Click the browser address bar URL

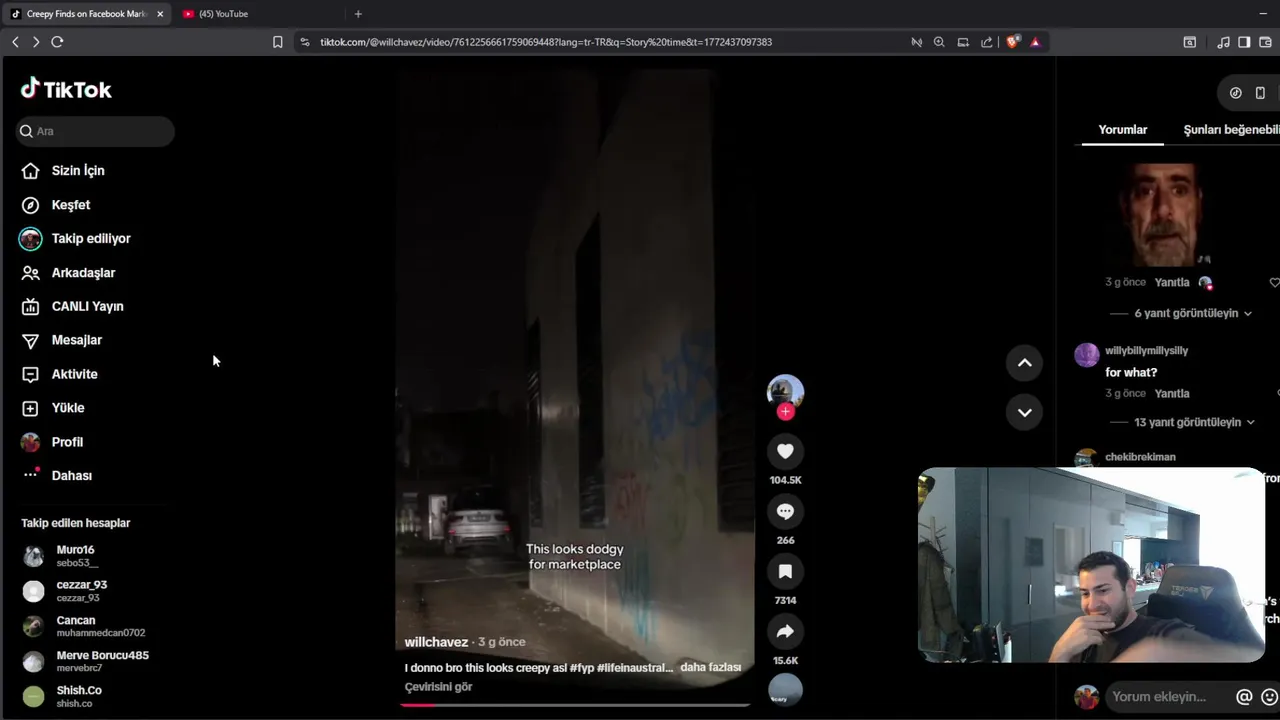546,42
